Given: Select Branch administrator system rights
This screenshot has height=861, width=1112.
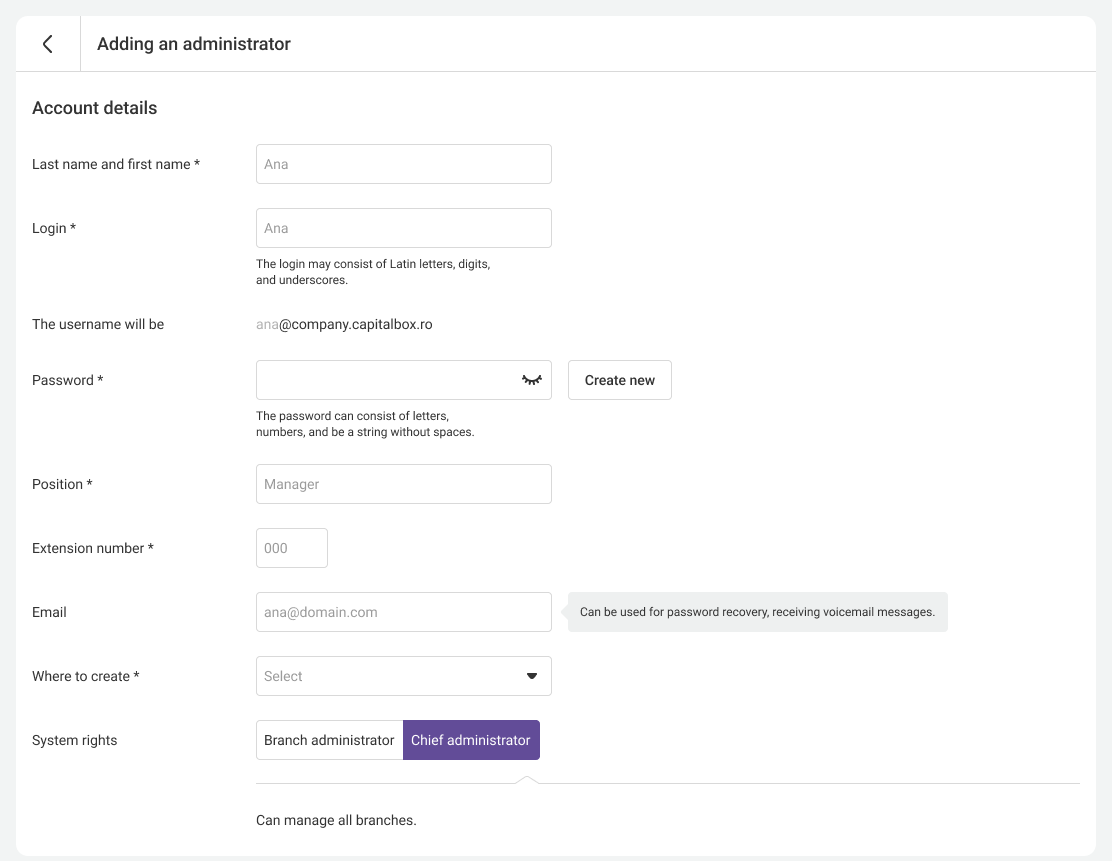Looking at the screenshot, I should 329,740.
